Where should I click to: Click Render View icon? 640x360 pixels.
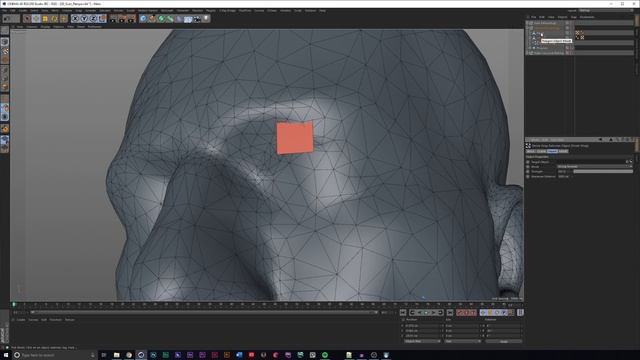113,19
